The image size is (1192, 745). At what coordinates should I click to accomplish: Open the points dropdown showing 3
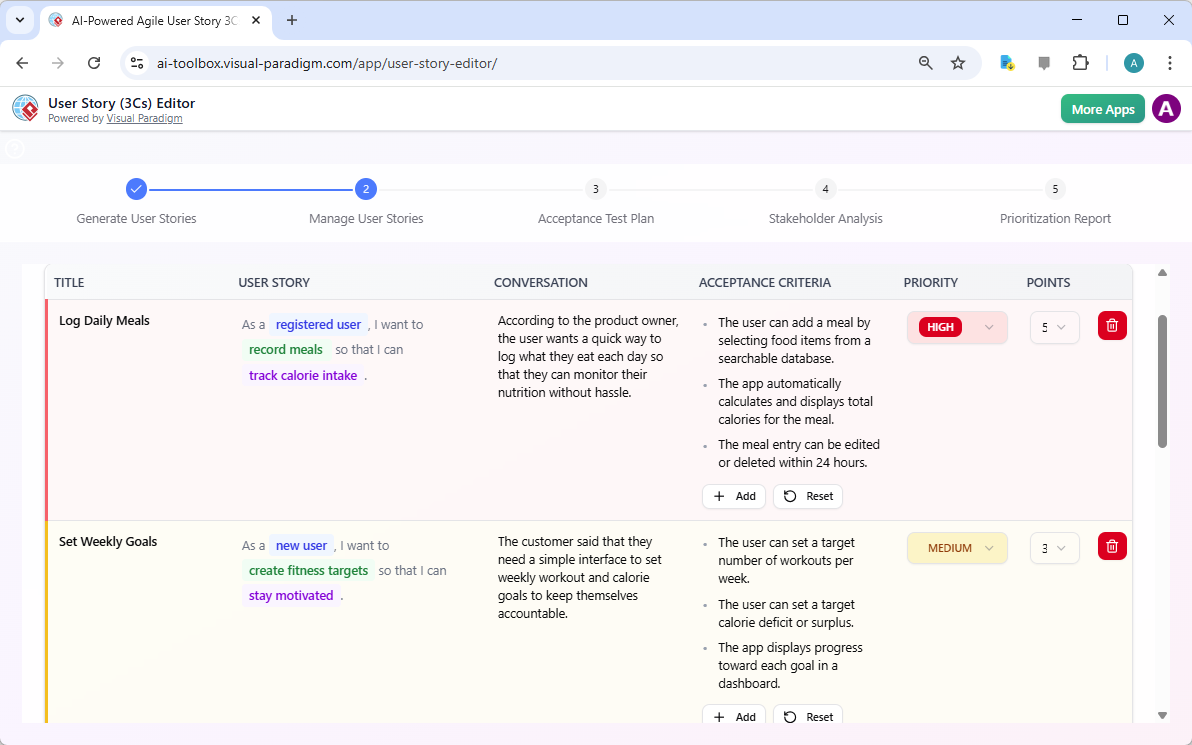tap(1054, 547)
